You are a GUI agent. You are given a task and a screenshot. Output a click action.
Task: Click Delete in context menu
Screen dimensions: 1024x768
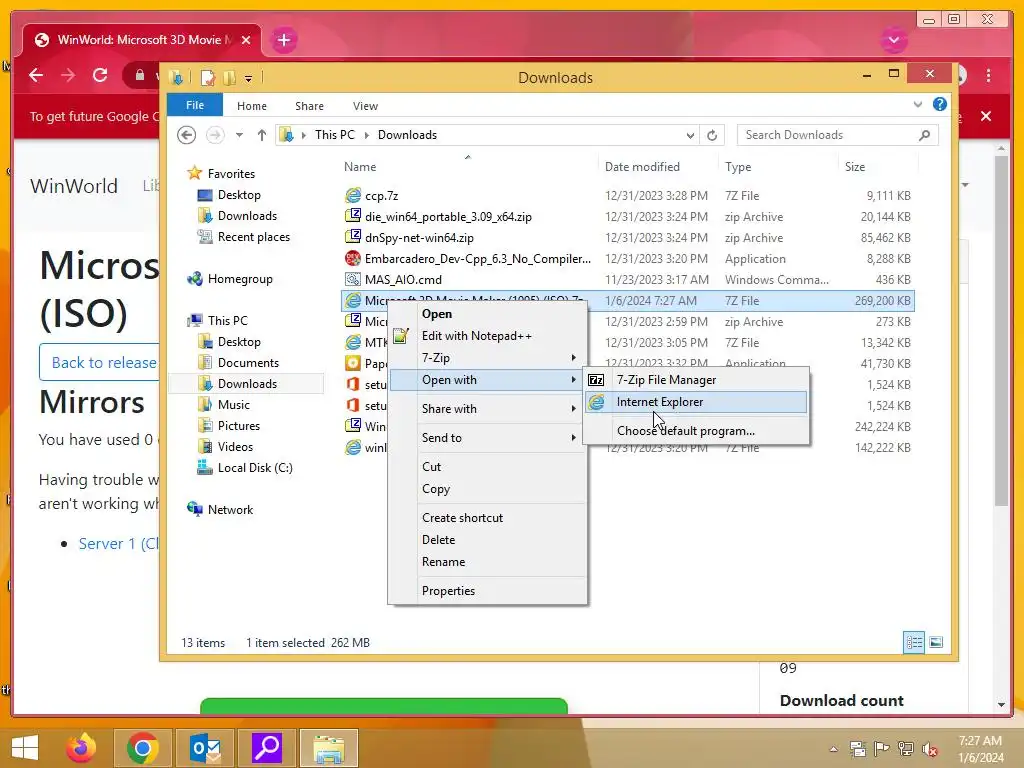tap(487, 540)
